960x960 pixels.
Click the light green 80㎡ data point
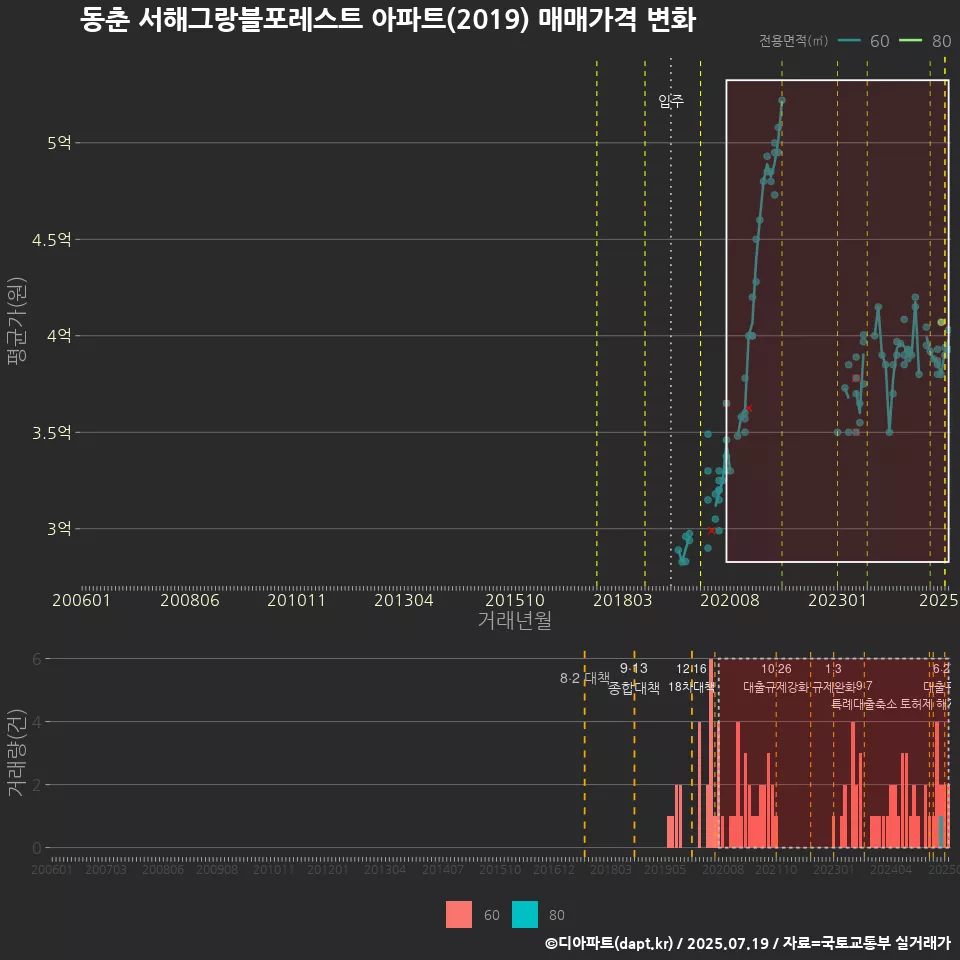click(x=941, y=322)
